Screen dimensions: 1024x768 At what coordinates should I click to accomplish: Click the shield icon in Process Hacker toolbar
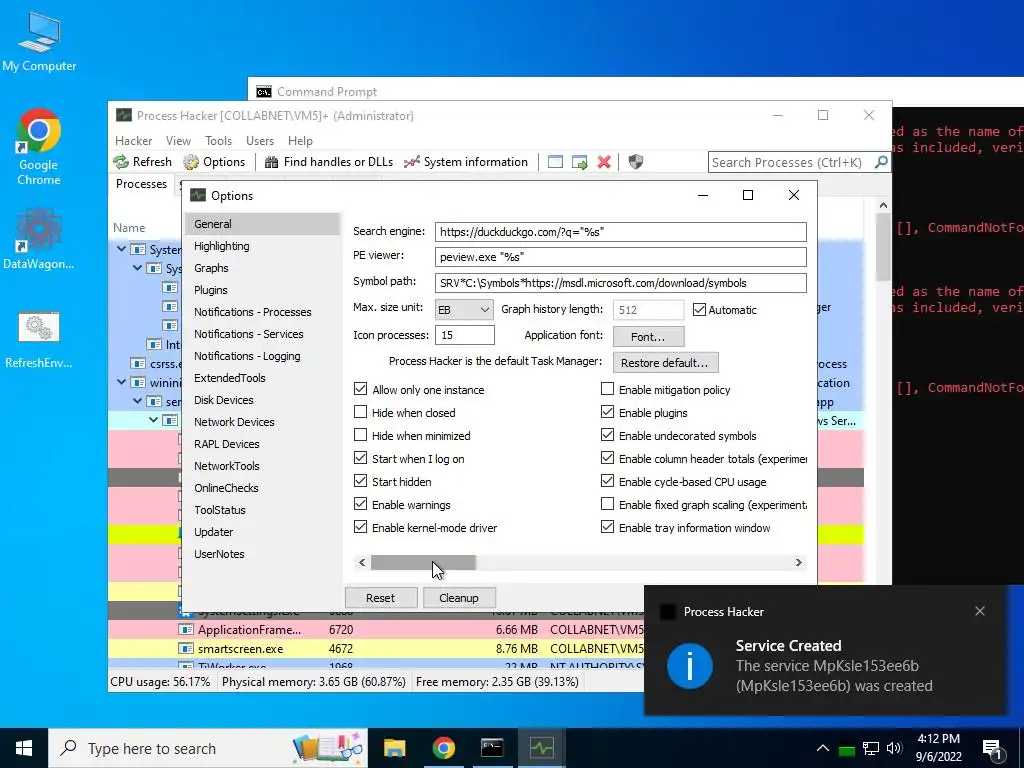(635, 162)
